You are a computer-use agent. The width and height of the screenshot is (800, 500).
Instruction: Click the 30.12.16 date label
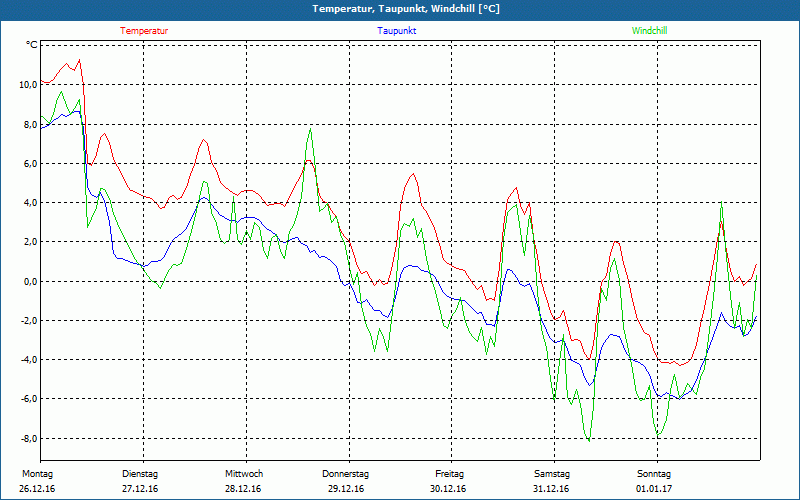[448, 489]
